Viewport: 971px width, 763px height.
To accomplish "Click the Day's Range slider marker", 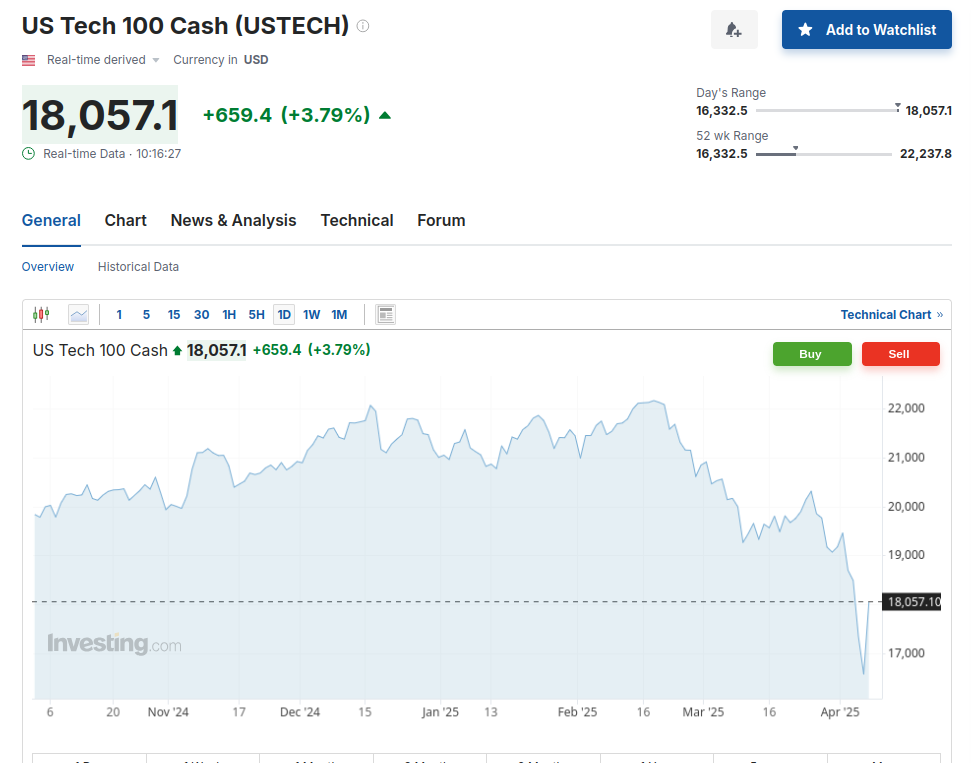I will click(x=897, y=108).
